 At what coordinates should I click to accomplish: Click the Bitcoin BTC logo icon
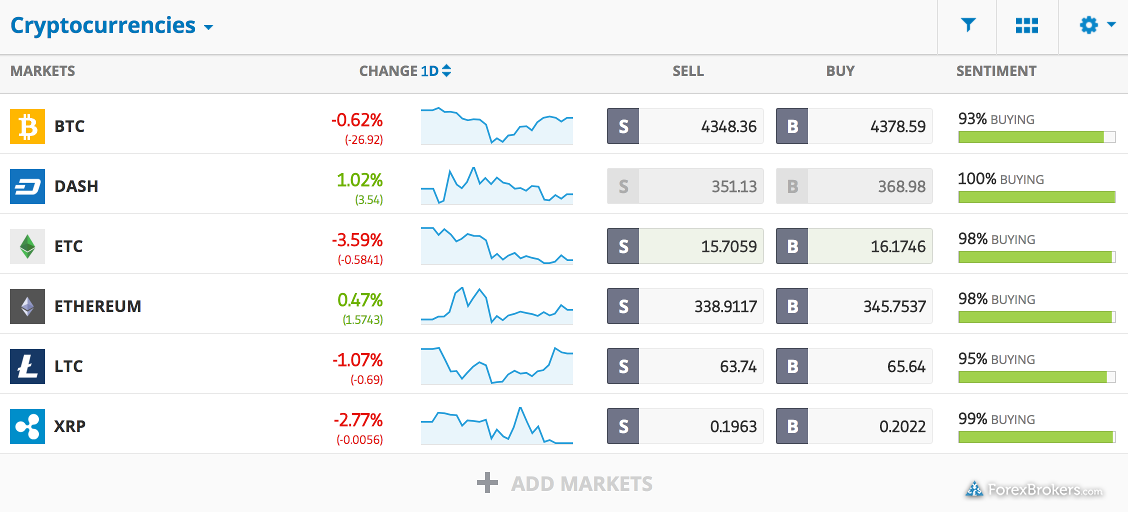point(27,127)
